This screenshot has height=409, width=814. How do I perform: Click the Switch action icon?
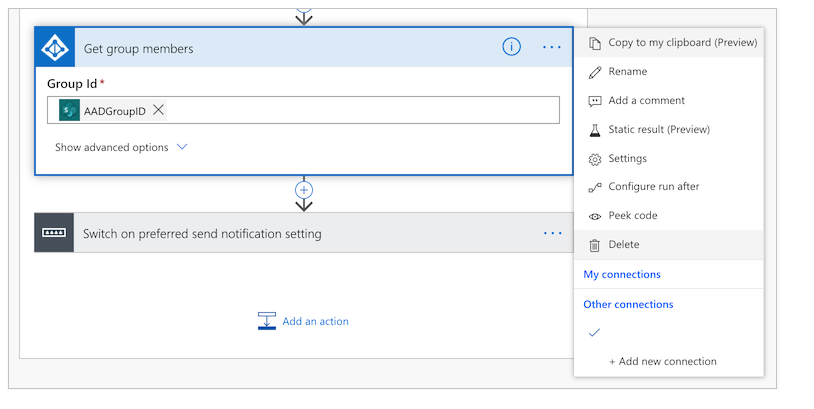click(54, 233)
